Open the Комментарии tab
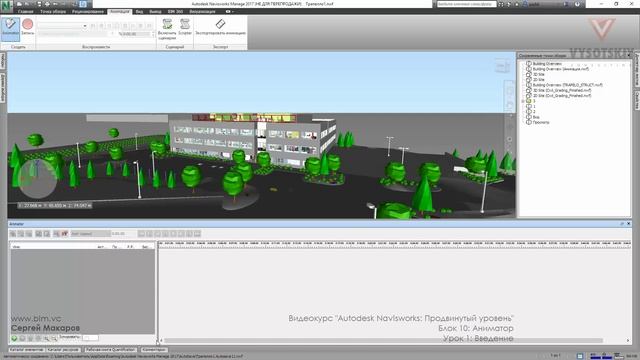 154,350
